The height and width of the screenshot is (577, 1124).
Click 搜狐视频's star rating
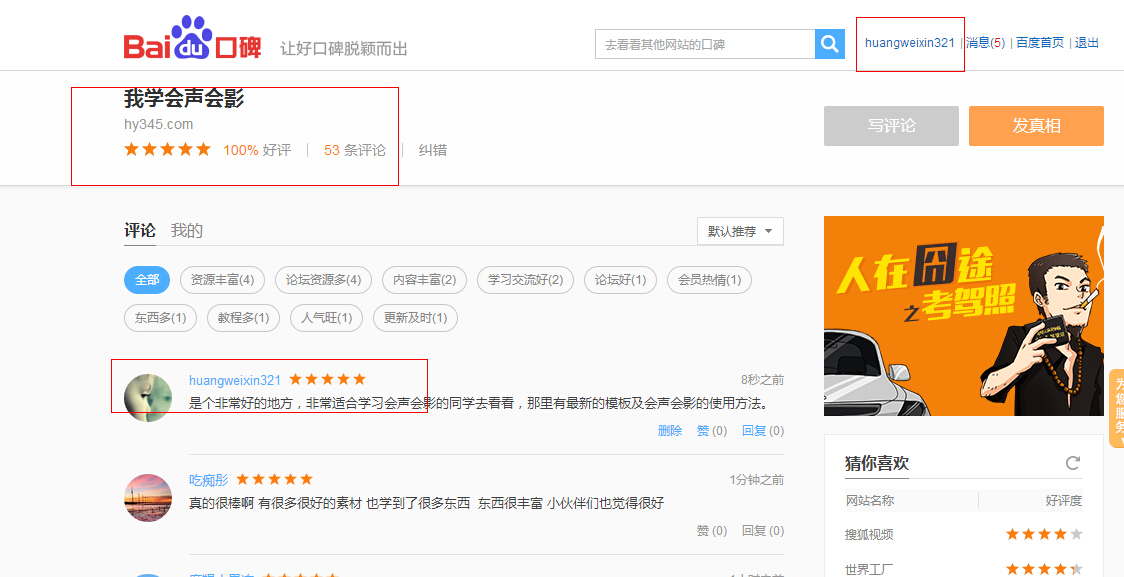coord(1044,534)
